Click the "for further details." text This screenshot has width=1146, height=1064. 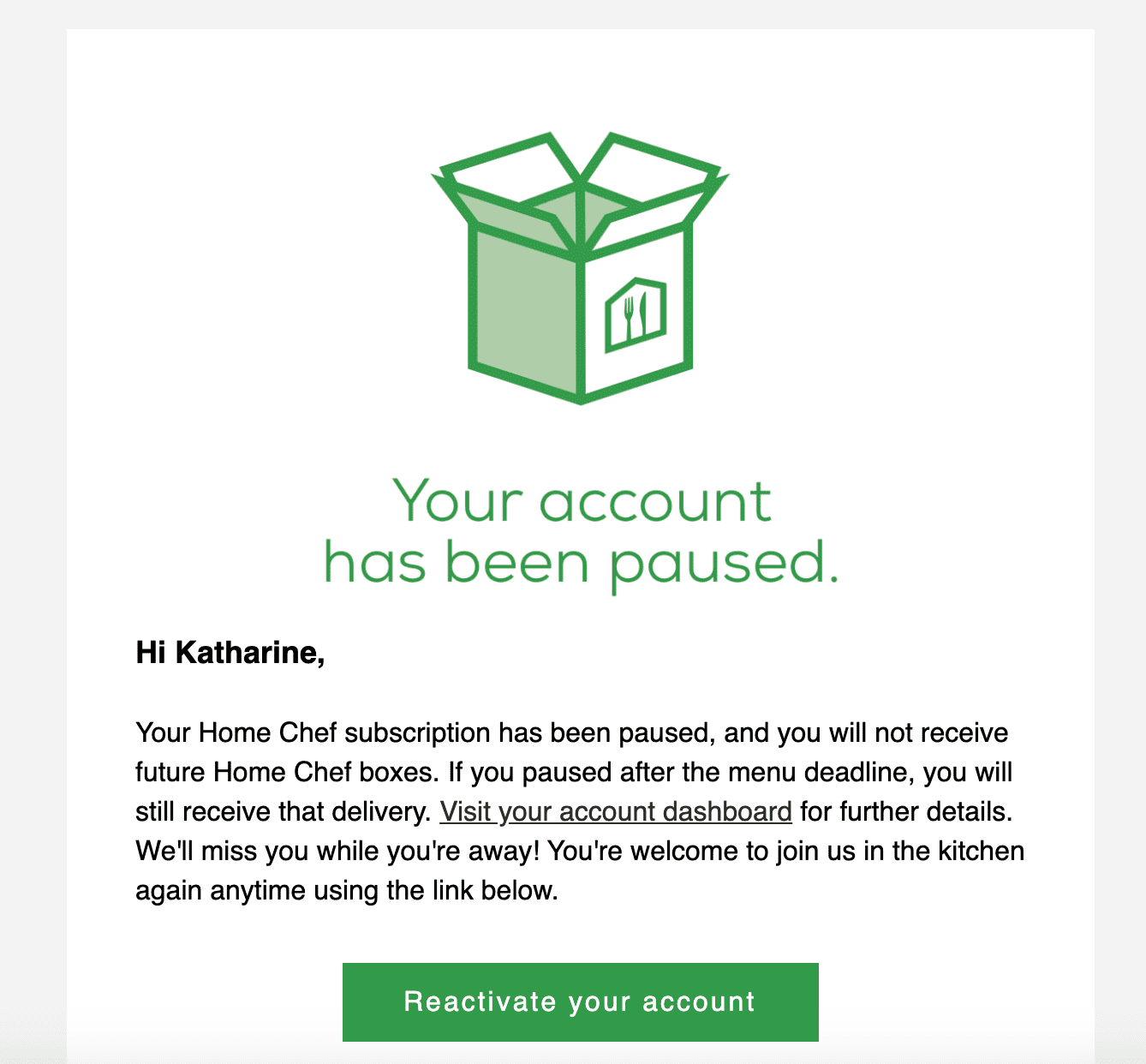coord(906,811)
